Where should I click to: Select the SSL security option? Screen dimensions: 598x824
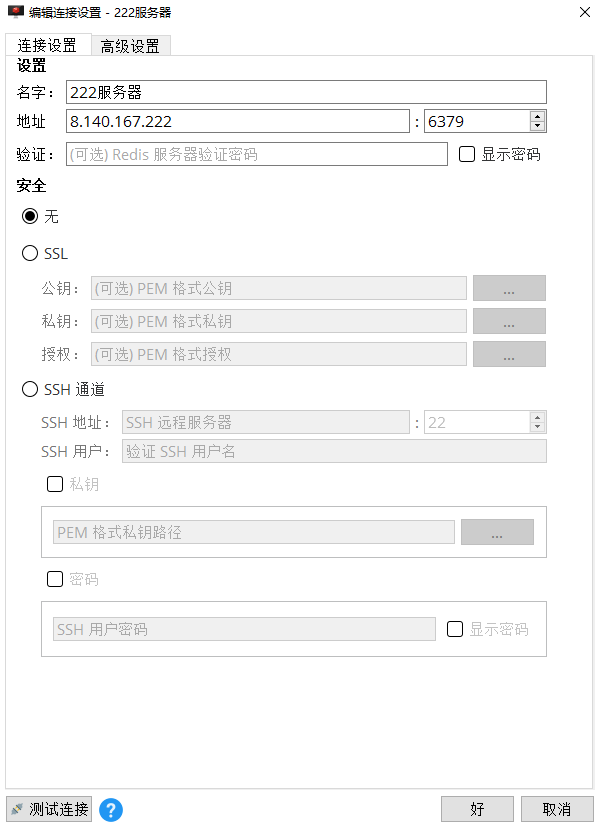tap(30, 253)
